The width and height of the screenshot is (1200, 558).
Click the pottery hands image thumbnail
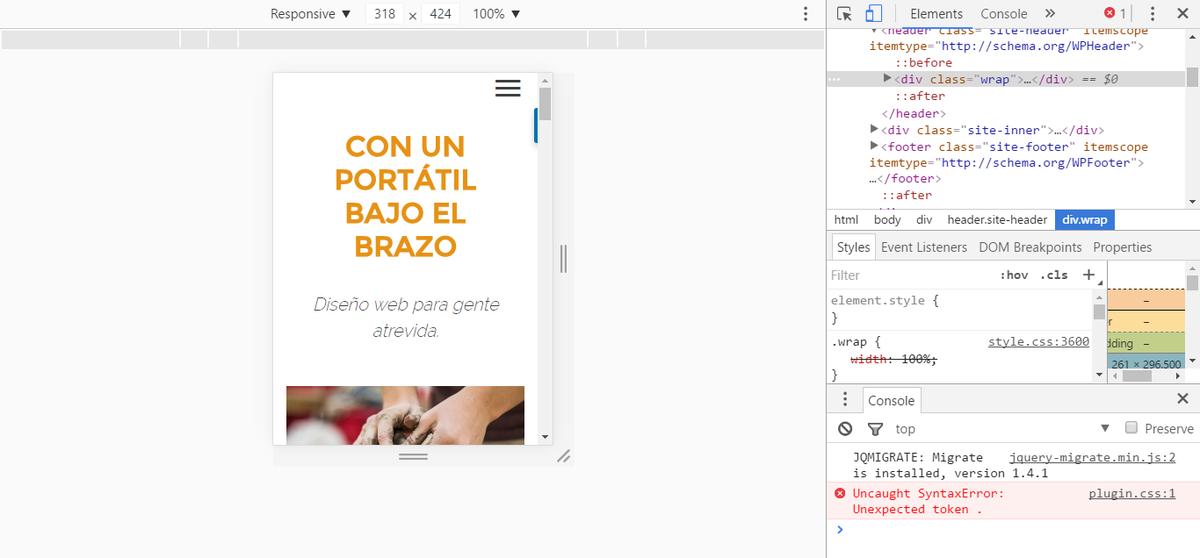[x=405, y=415]
